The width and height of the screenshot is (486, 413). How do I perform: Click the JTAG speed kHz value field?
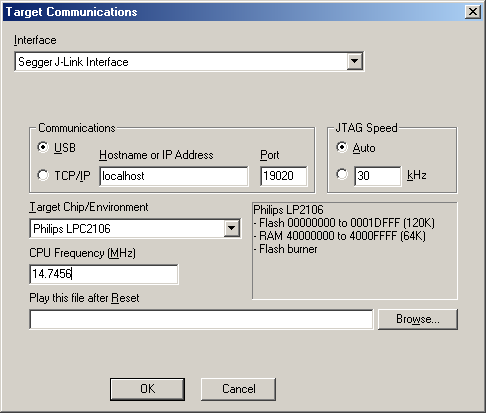click(377, 176)
